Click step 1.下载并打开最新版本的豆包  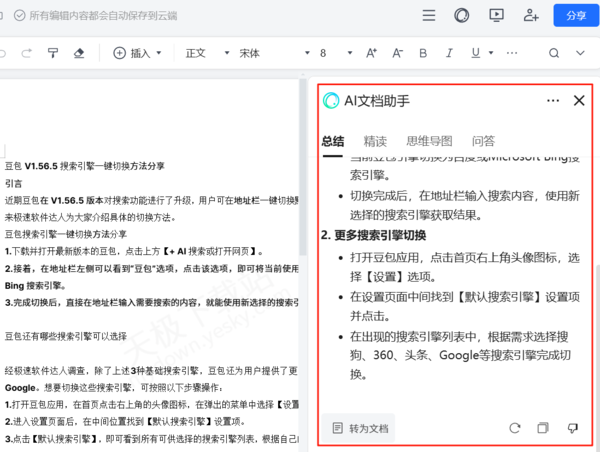[134, 251]
